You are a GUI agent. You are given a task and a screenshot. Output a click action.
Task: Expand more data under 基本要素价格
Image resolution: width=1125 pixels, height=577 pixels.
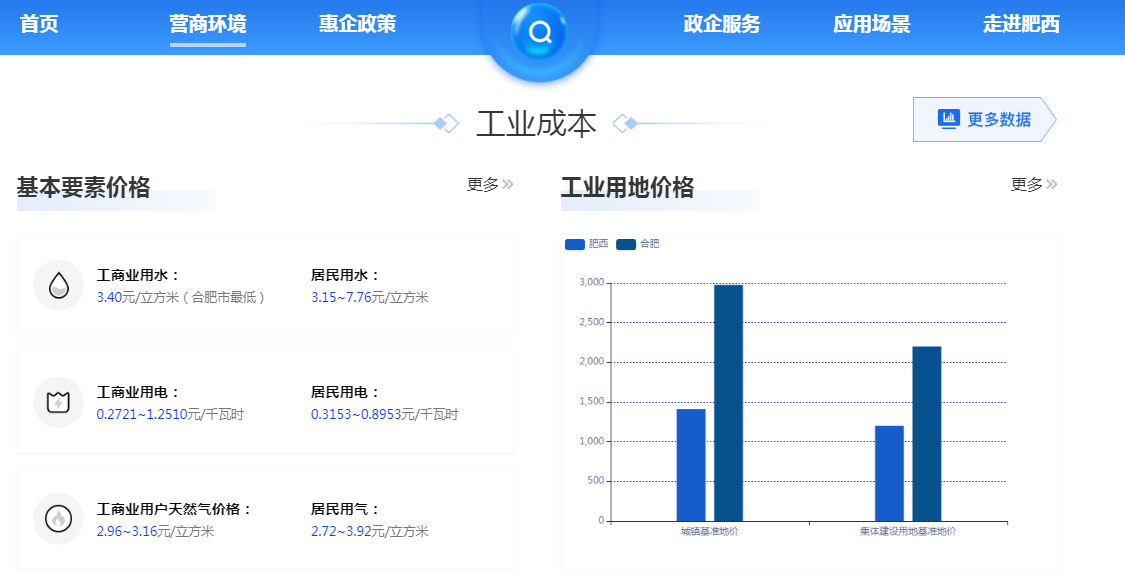click(487, 184)
